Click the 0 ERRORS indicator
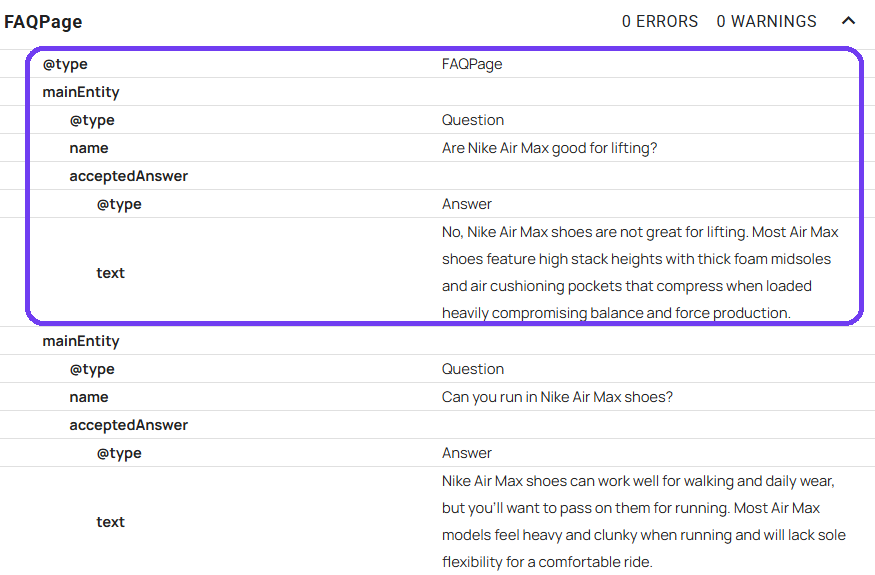This screenshot has height=575, width=875. tap(660, 21)
